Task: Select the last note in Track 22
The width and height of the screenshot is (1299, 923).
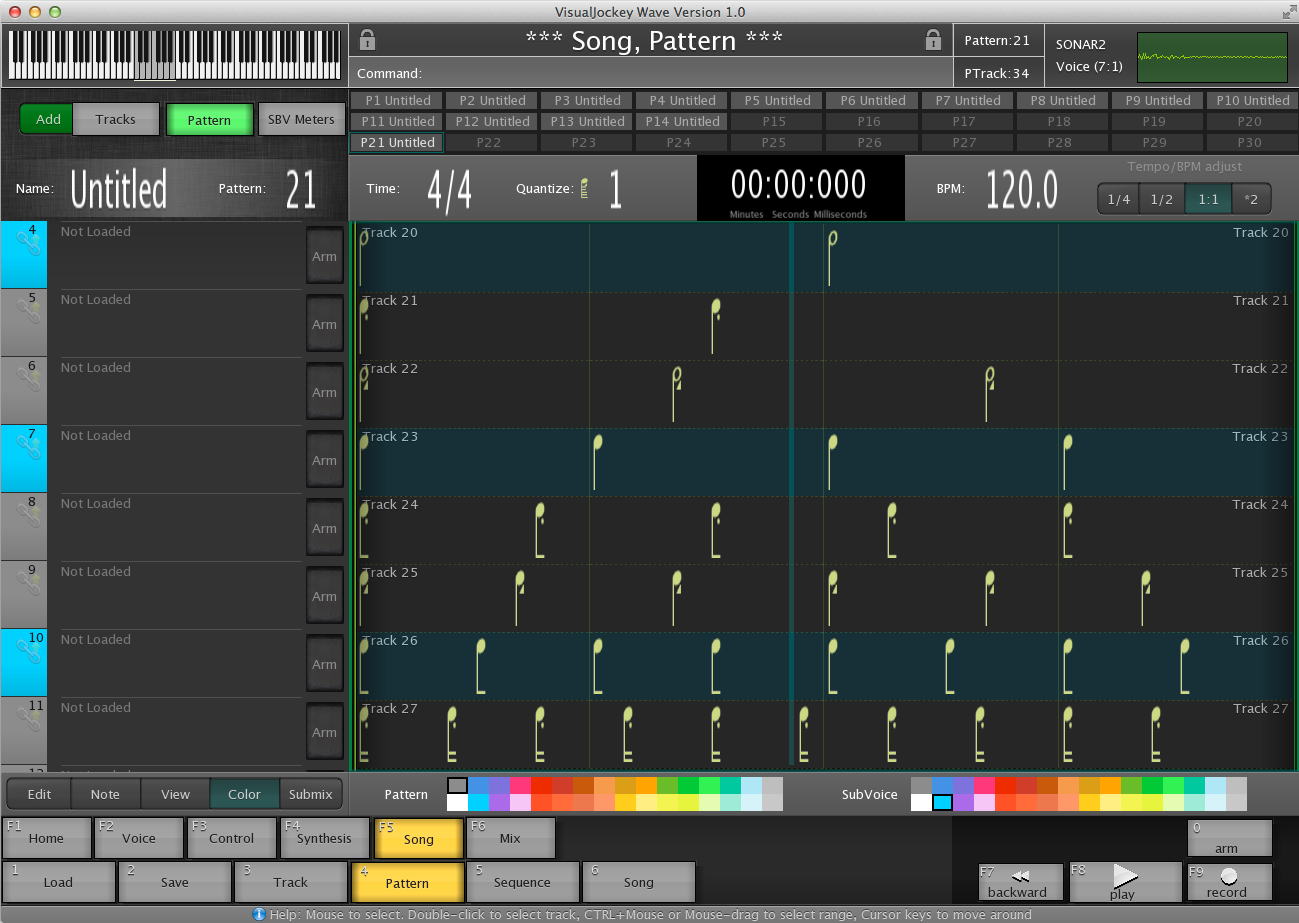Action: click(989, 394)
